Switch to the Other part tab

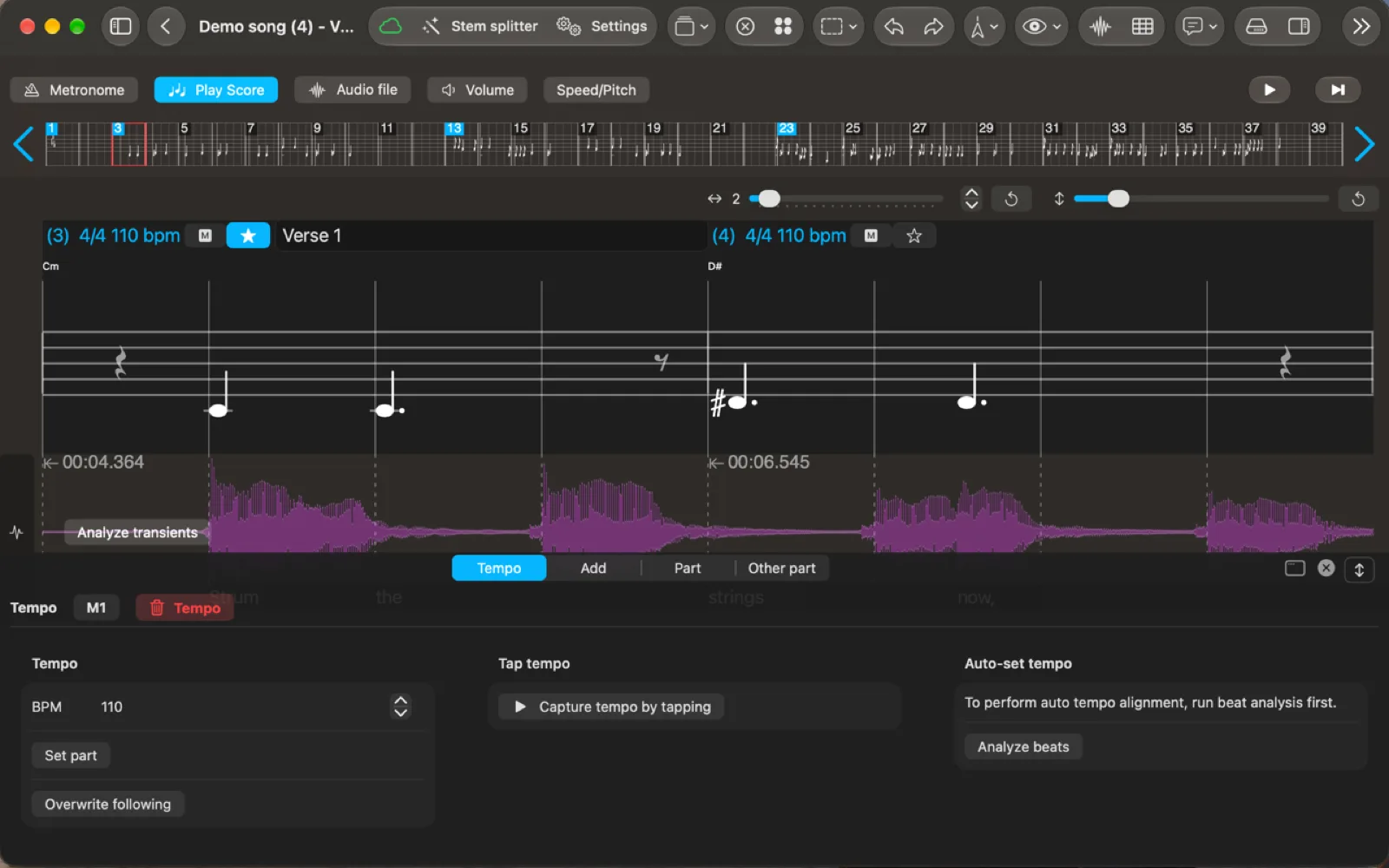[x=782, y=569]
